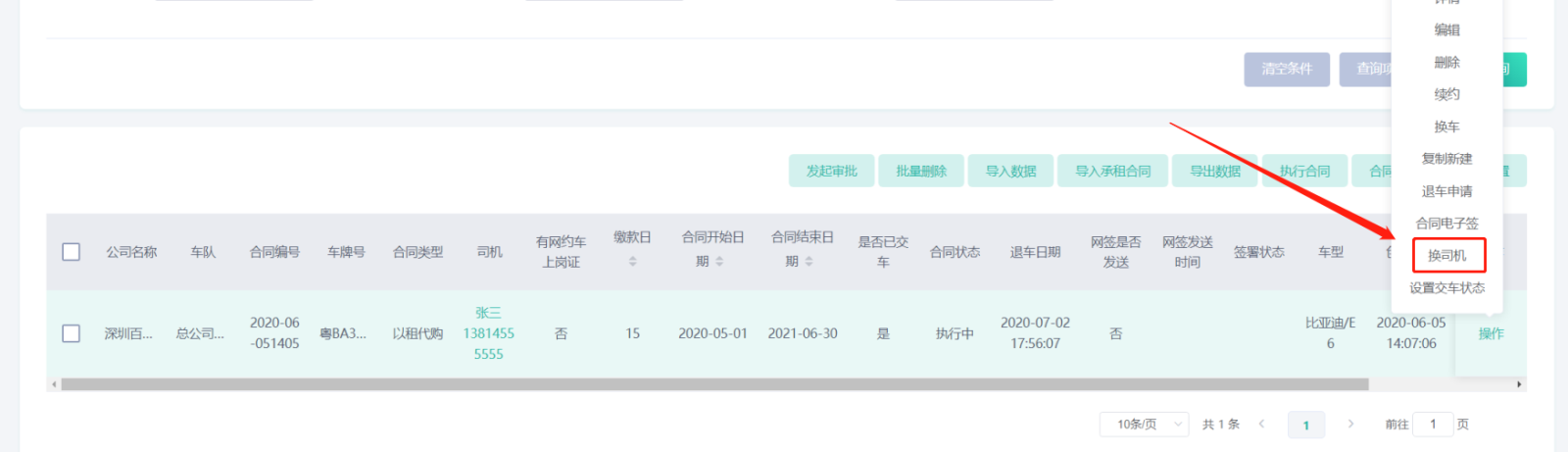The height and width of the screenshot is (452, 1568).
Task: Open the 操作 action link in row
Action: tap(1491, 334)
